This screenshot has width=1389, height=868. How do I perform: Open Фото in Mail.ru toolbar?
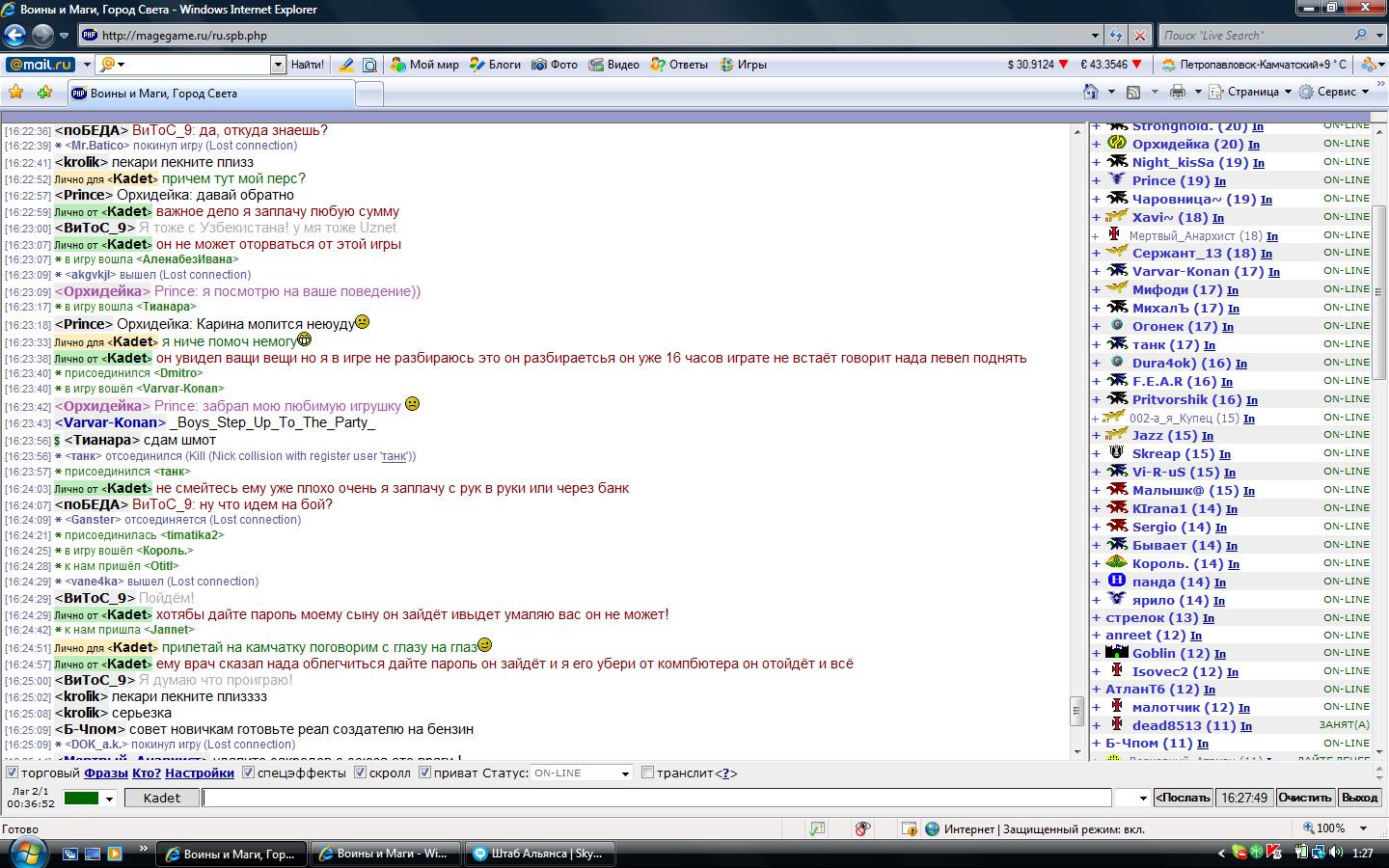[x=555, y=65]
